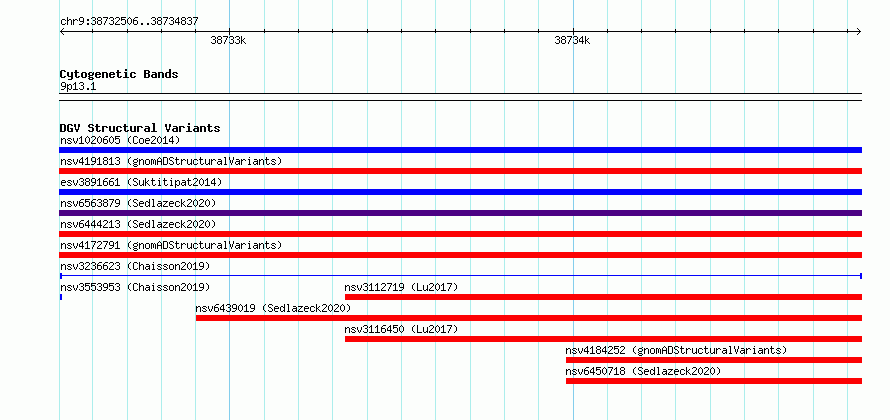Click the red bar under nsv4191813
890x420 pixels.
460,171
